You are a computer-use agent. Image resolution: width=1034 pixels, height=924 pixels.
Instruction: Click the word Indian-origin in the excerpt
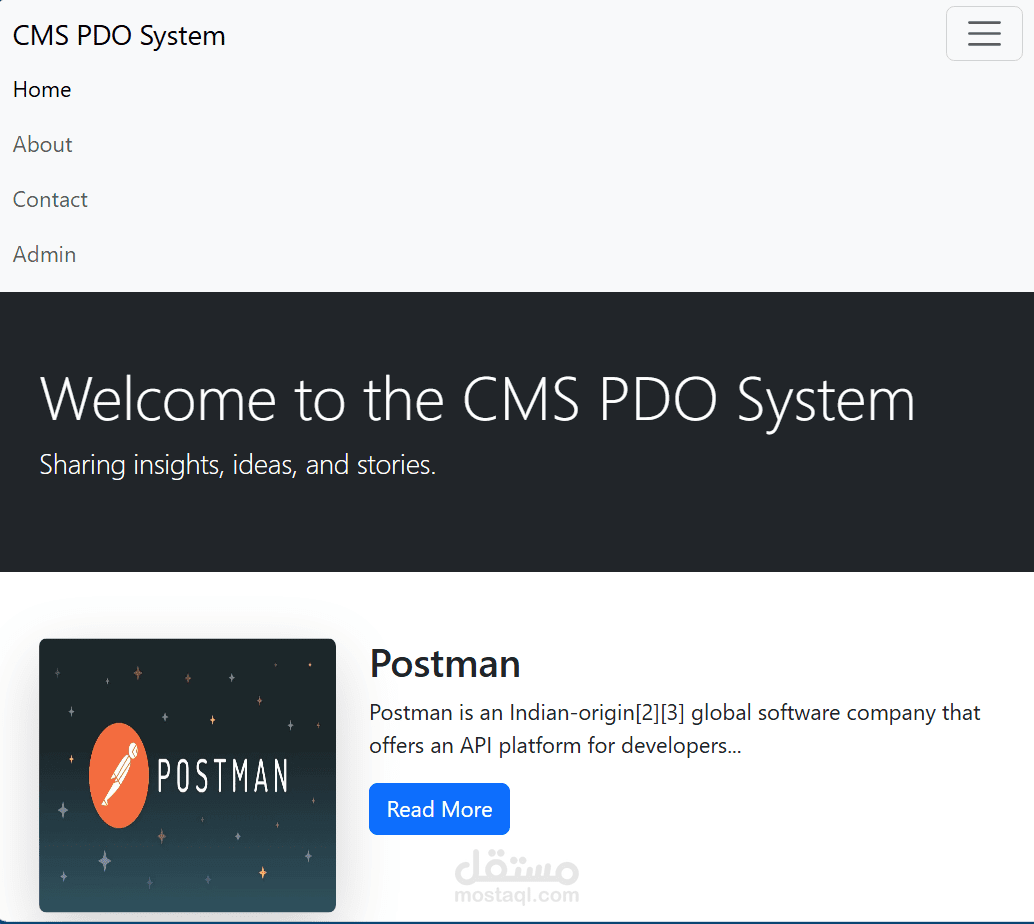pos(572,713)
